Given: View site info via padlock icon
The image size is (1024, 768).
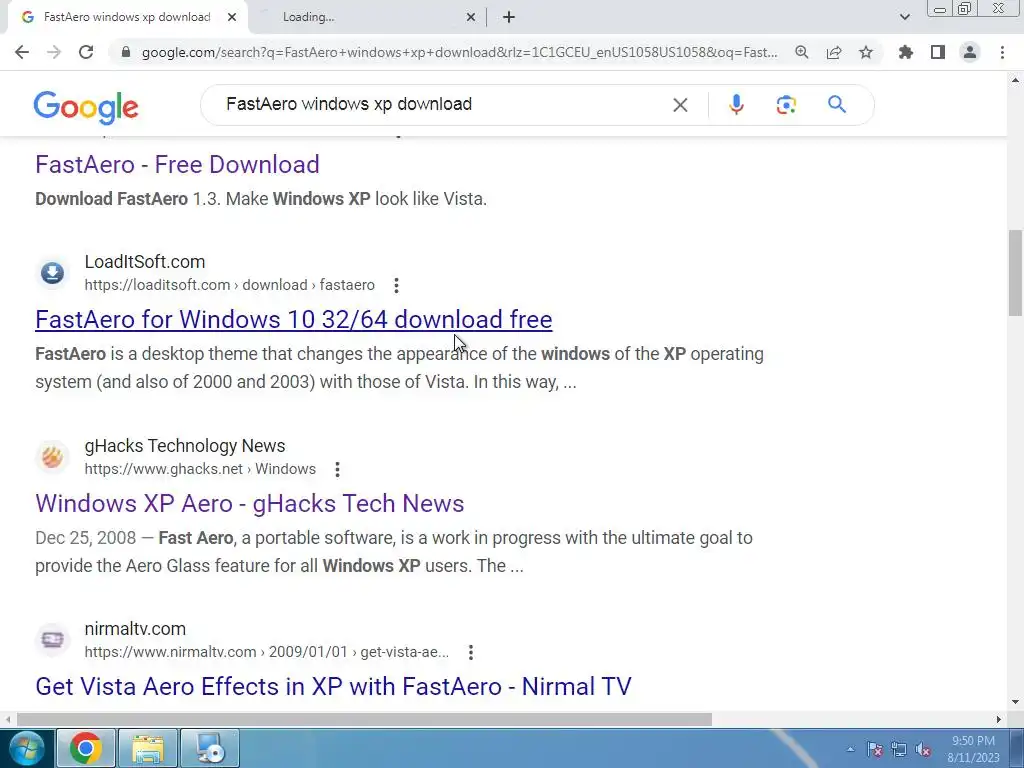Looking at the screenshot, I should [126, 52].
